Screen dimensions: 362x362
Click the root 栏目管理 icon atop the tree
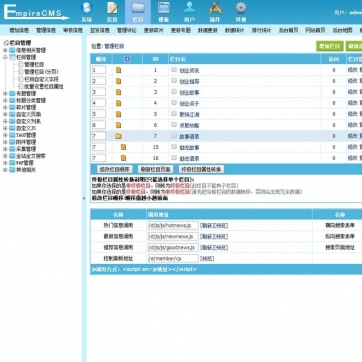click(x=6, y=43)
